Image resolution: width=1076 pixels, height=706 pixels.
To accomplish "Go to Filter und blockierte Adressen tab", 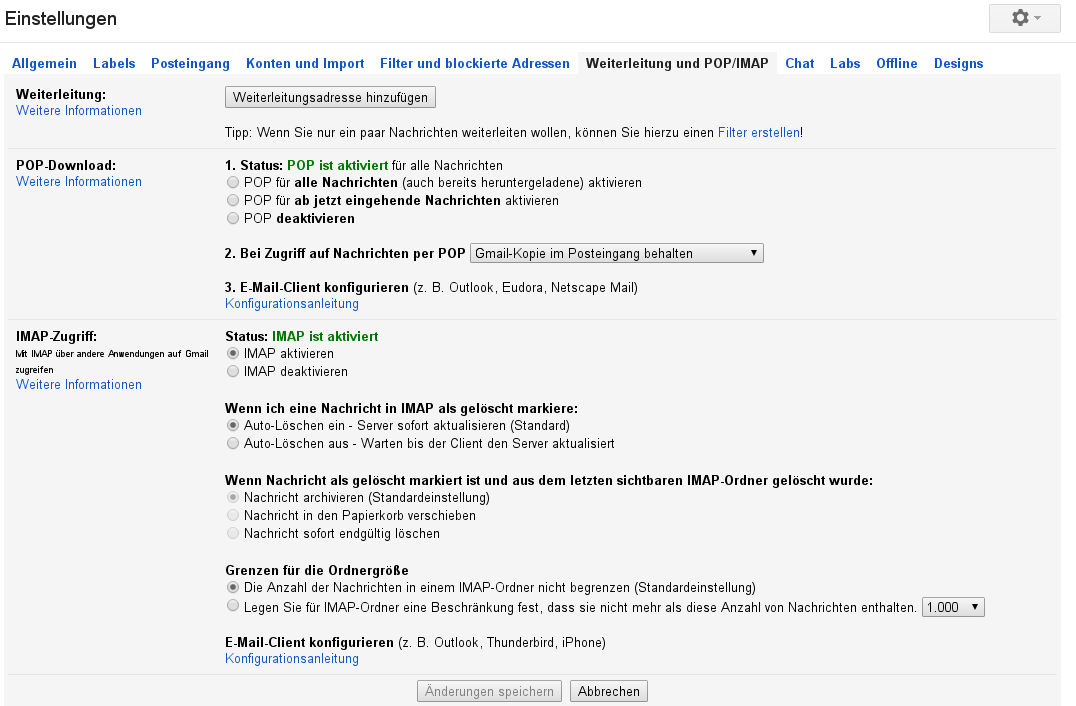I will click(475, 63).
